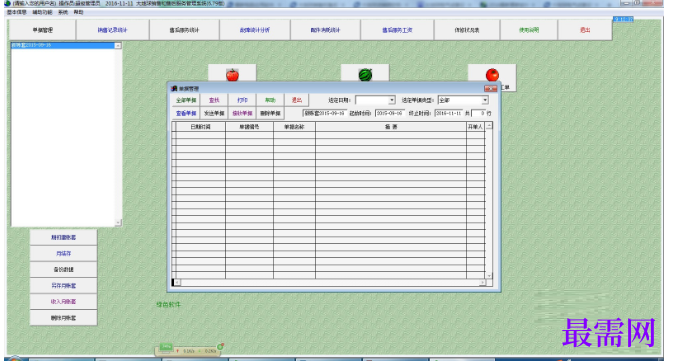Click the 开单人 column header
This screenshot has width=674, height=364.
click(x=475, y=127)
